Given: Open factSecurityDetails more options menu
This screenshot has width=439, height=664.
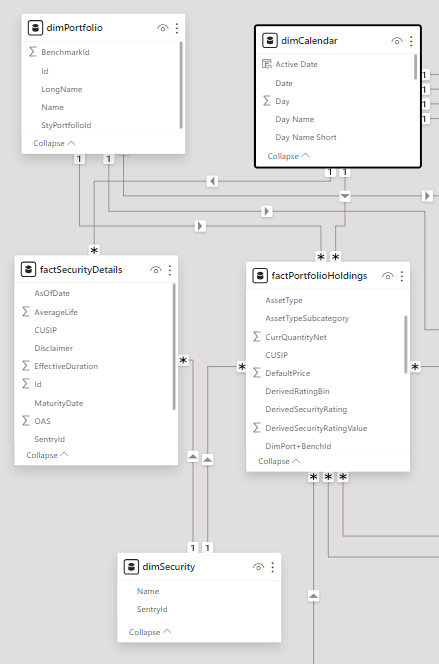Looking at the screenshot, I should point(170,270).
